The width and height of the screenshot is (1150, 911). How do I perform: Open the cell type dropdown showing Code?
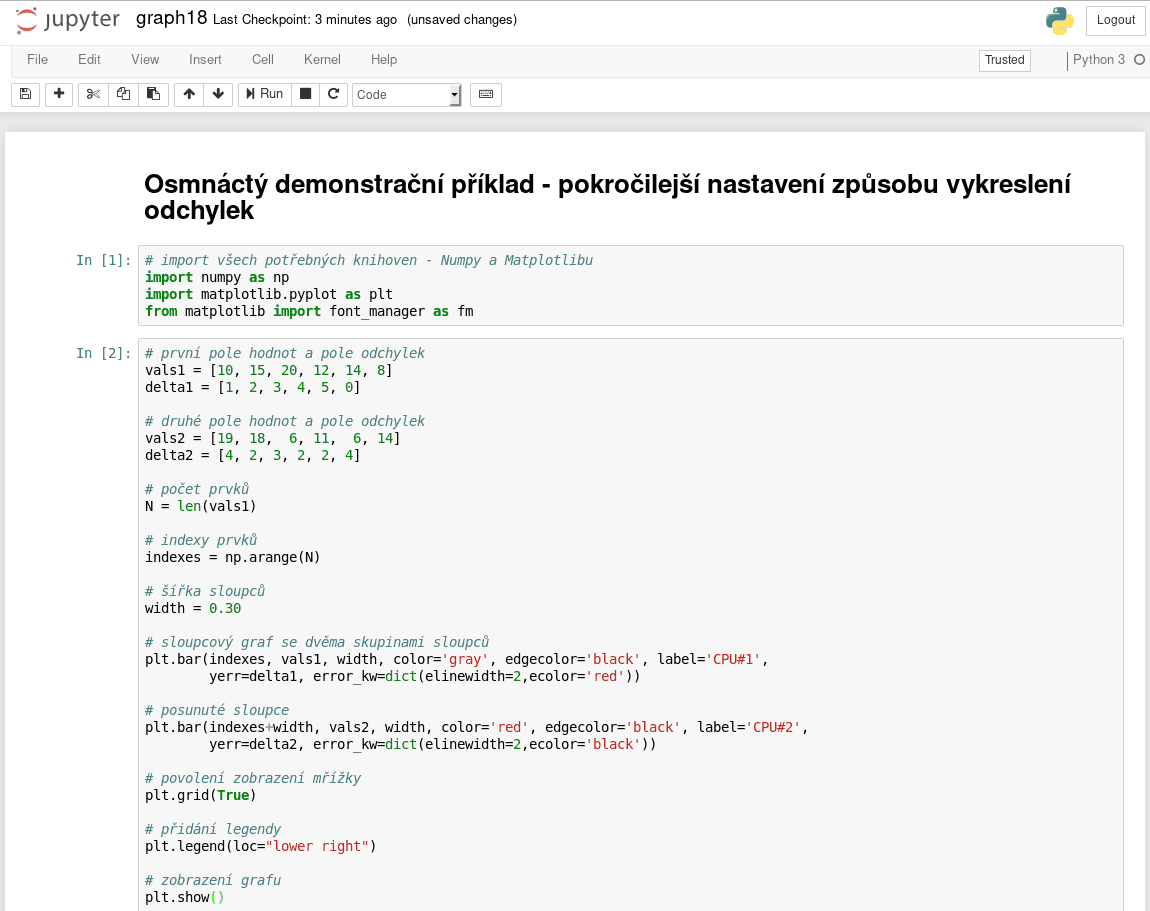click(407, 95)
